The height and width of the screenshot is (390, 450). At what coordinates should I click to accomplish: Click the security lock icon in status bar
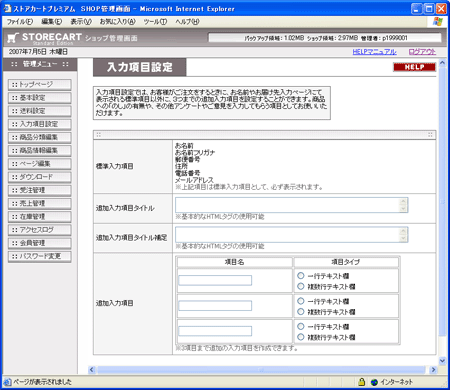coord(361,382)
